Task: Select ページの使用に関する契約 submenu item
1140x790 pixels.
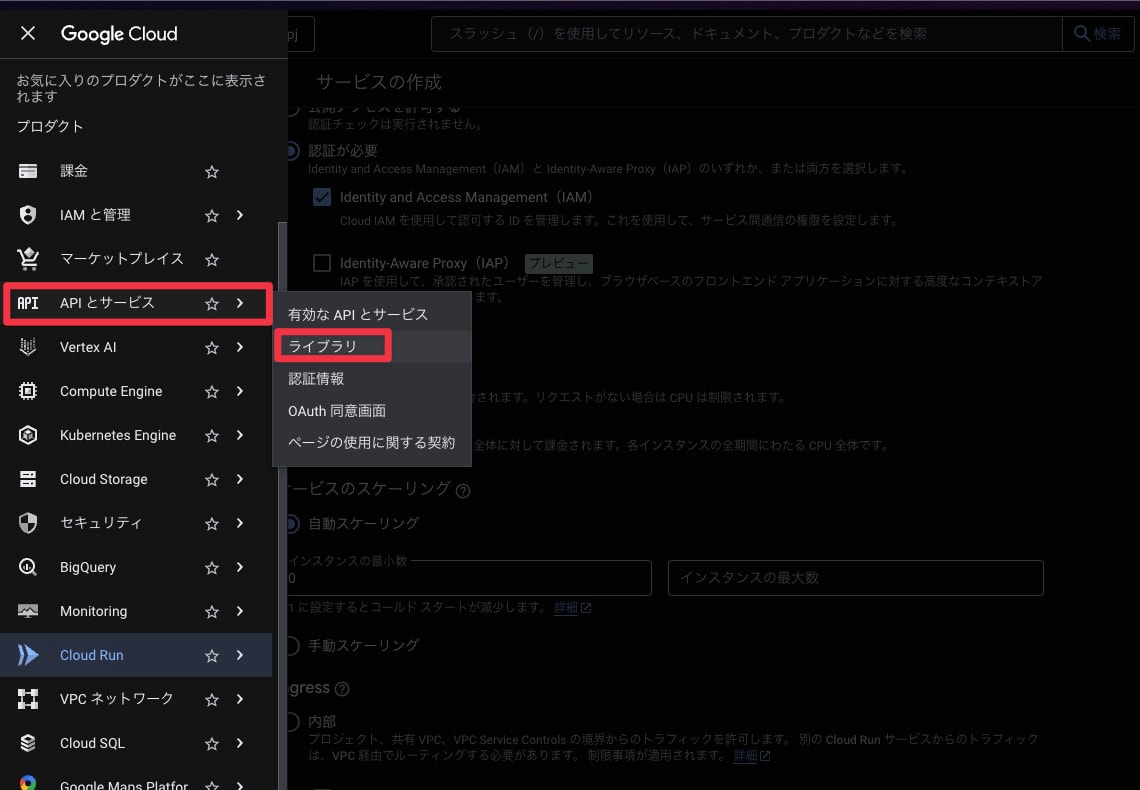Action: [x=372, y=443]
